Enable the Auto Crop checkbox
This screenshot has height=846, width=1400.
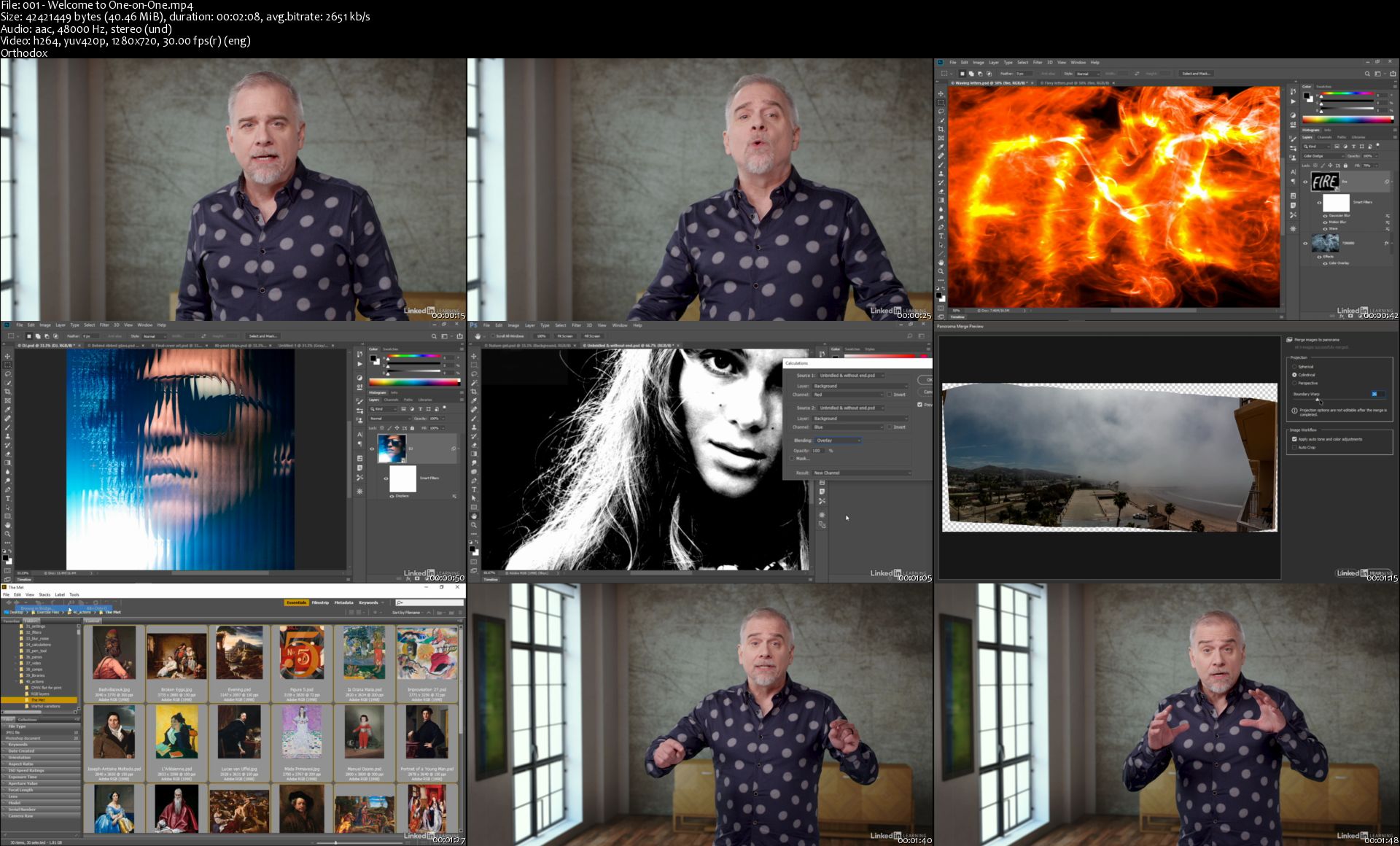(1294, 447)
